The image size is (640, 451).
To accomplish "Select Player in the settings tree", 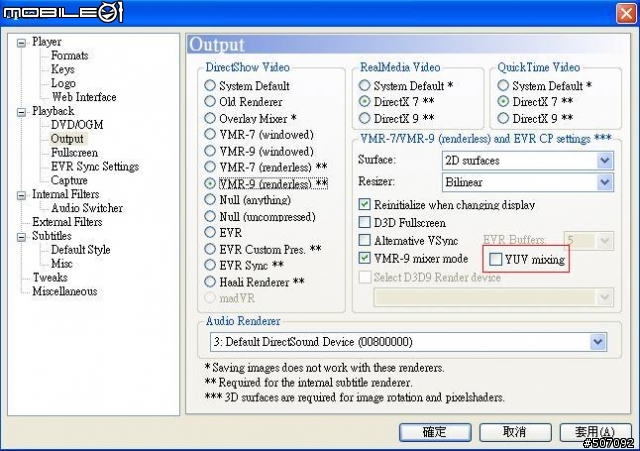I will point(47,42).
